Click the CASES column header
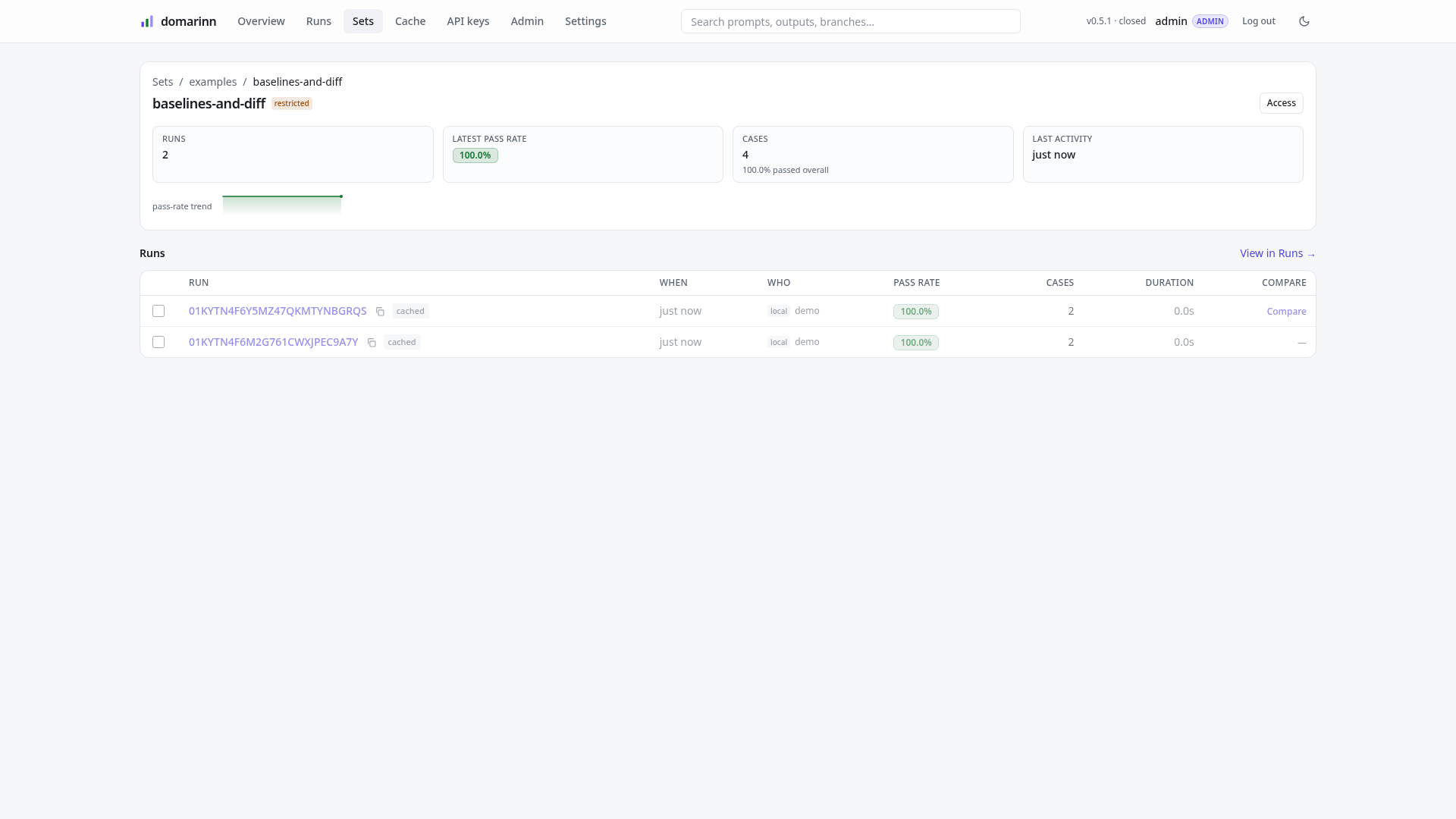 point(1059,283)
